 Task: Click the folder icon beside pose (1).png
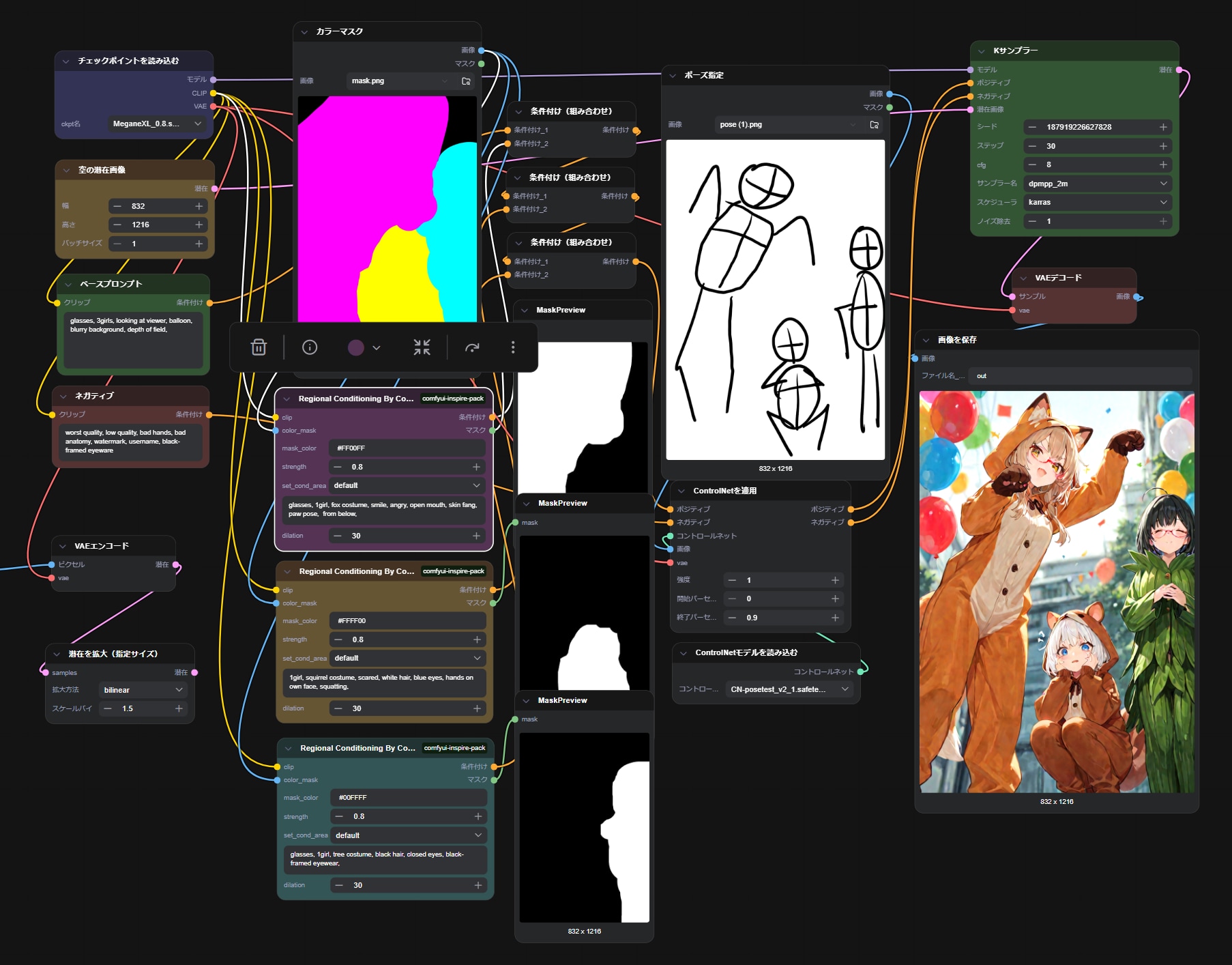click(874, 125)
